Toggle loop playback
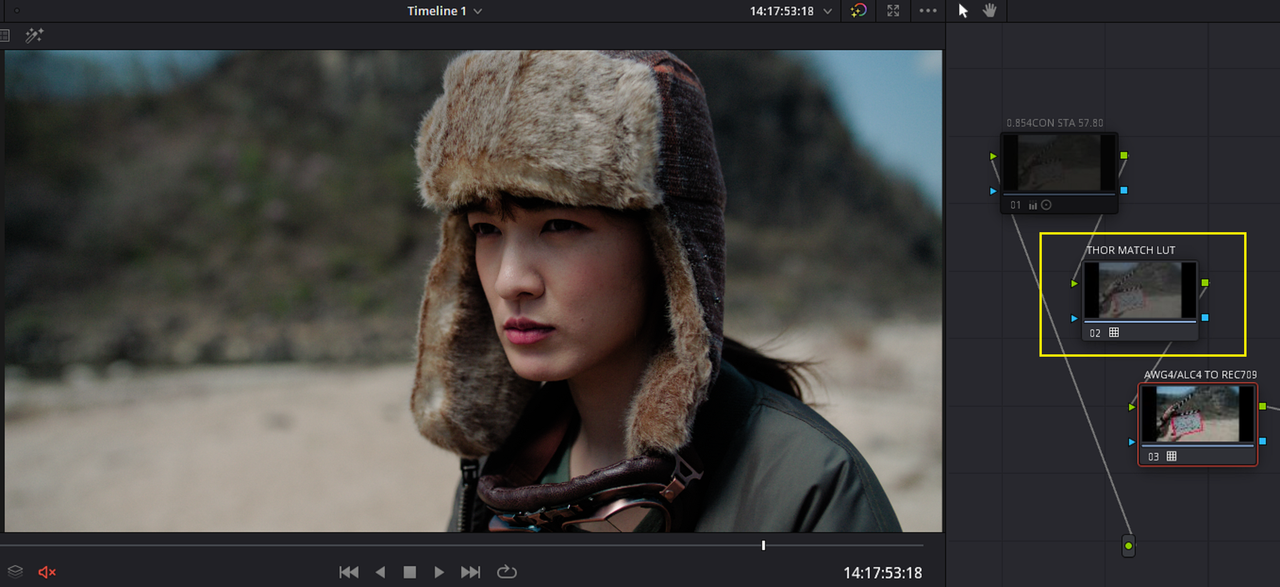Screen dimensions: 1280x587 (x=506, y=572)
